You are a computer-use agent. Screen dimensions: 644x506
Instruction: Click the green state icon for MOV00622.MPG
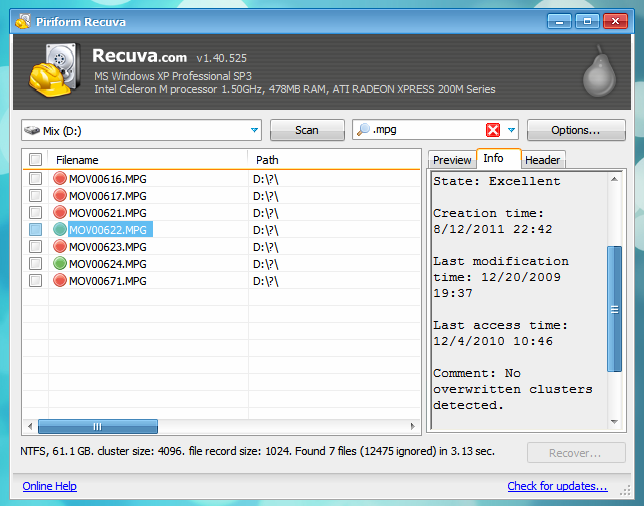[x=60, y=229]
